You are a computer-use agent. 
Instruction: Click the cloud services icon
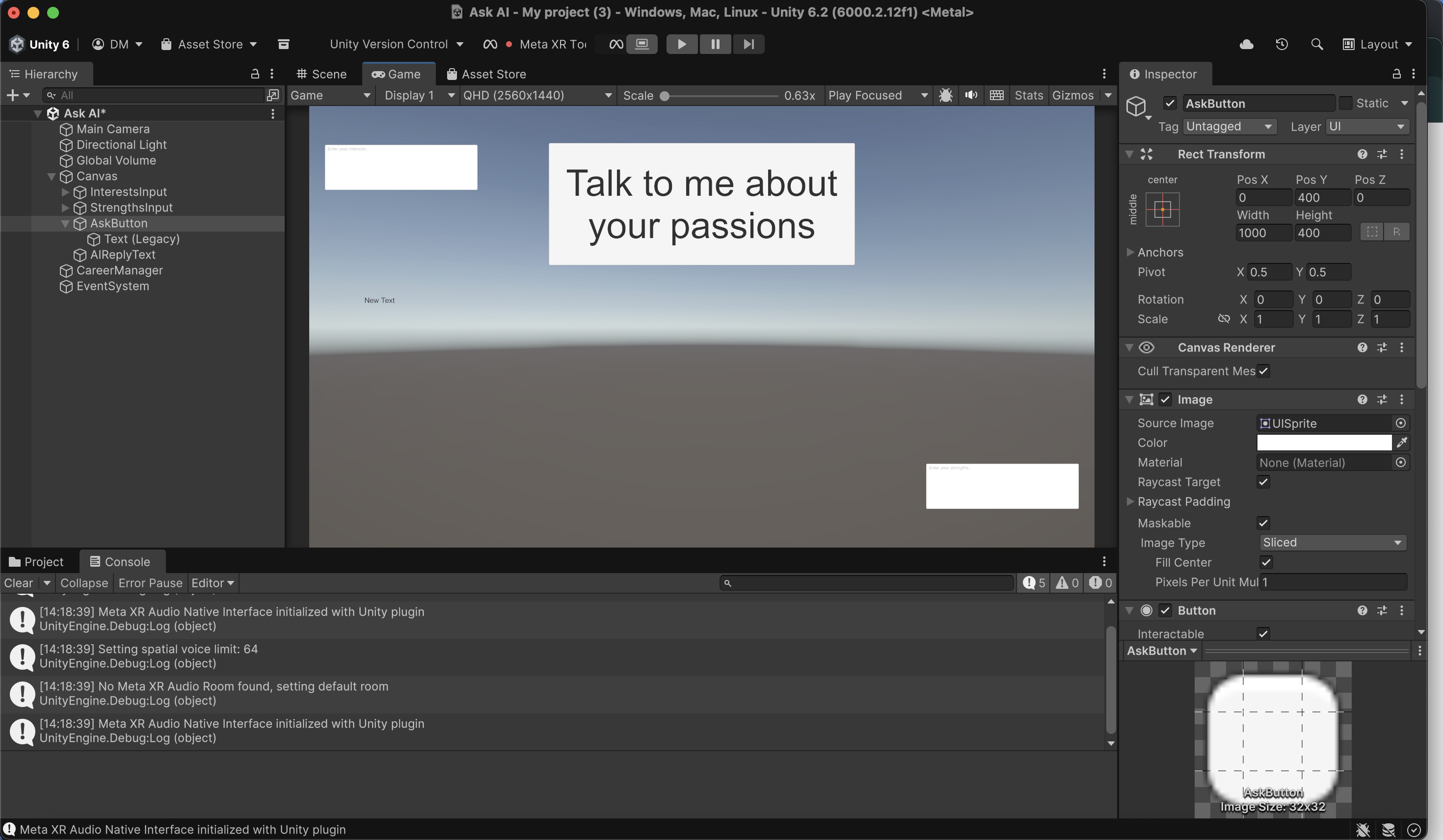[x=1246, y=44]
